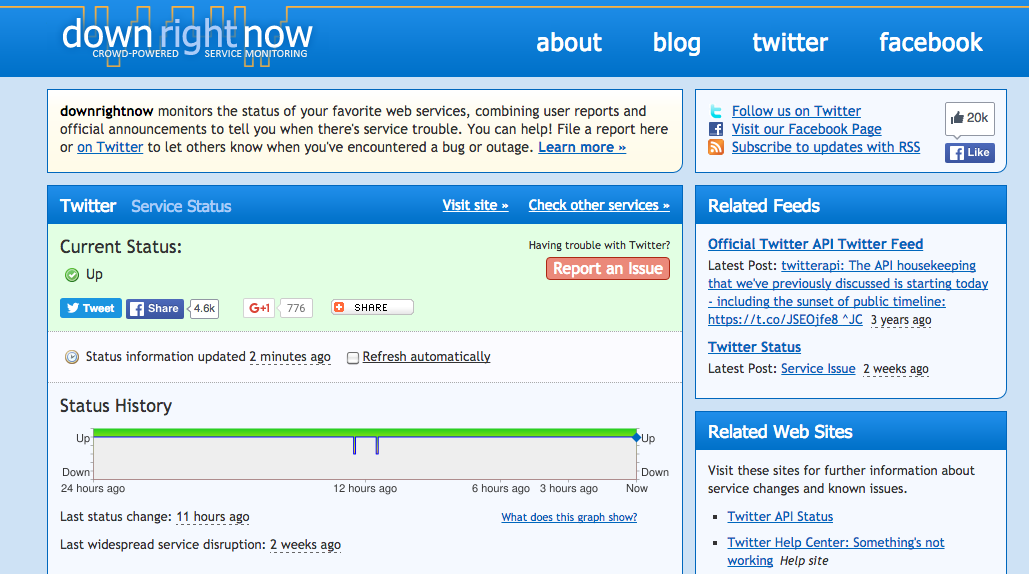Screen dimensions: 1029x574
Task: Click the Tweet button
Action: [x=91, y=308]
